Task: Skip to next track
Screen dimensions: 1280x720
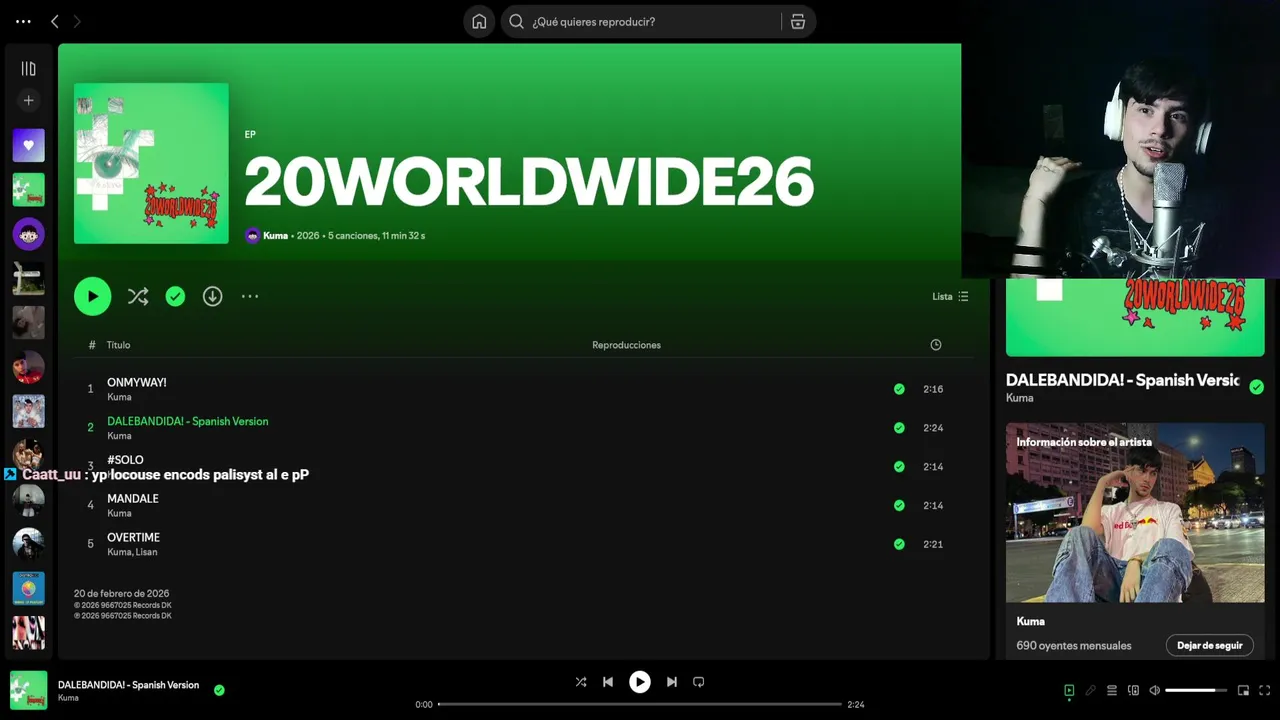Action: pyautogui.click(x=672, y=682)
